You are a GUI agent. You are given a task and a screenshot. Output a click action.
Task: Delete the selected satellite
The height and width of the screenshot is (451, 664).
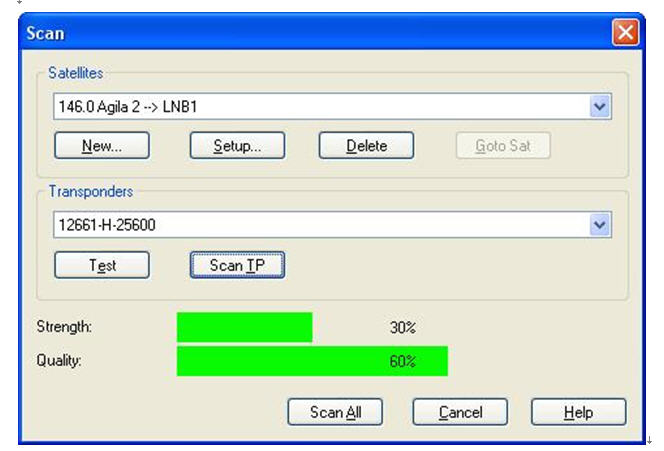click(366, 146)
